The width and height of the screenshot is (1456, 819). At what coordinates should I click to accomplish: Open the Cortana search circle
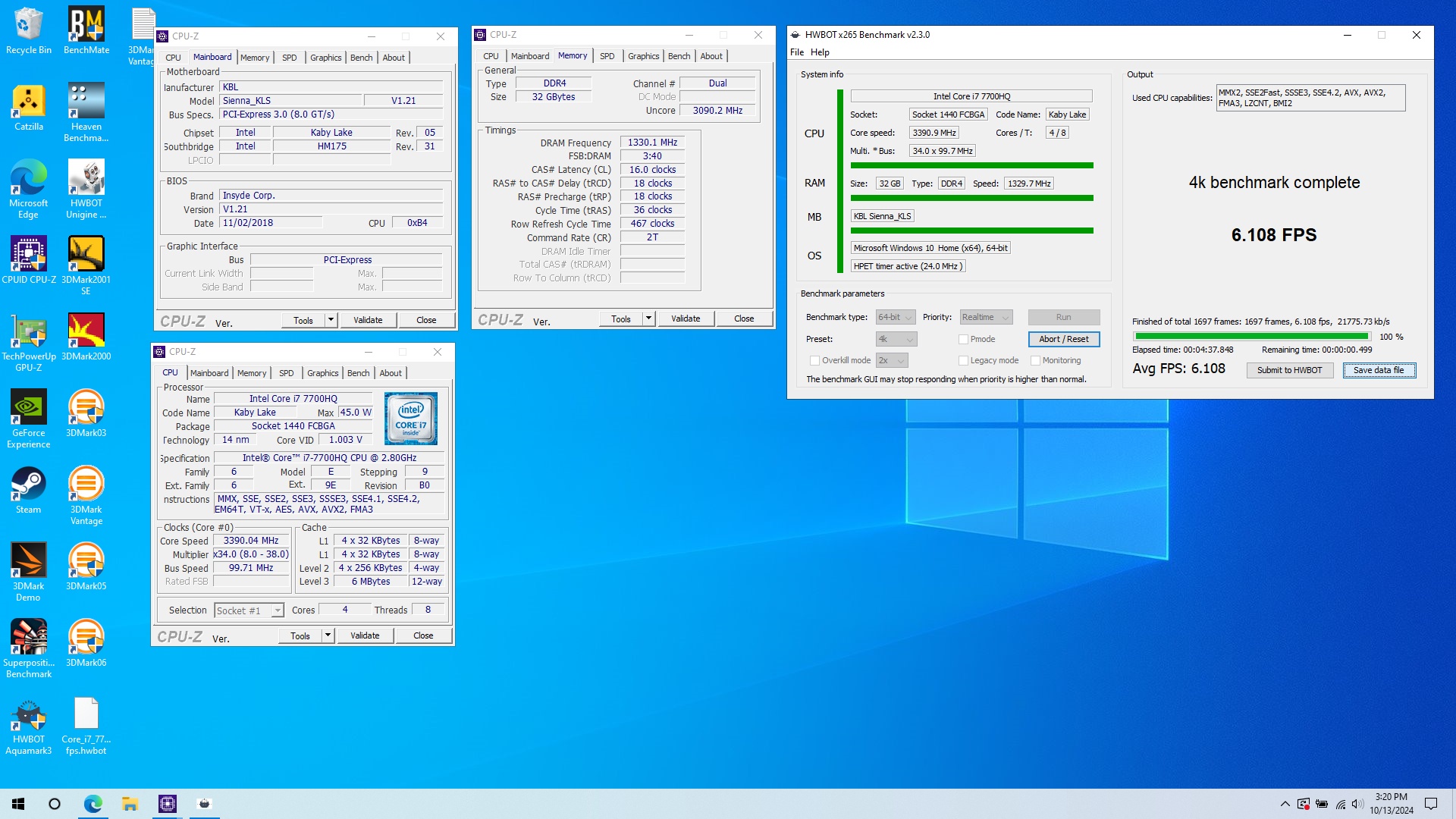55,804
